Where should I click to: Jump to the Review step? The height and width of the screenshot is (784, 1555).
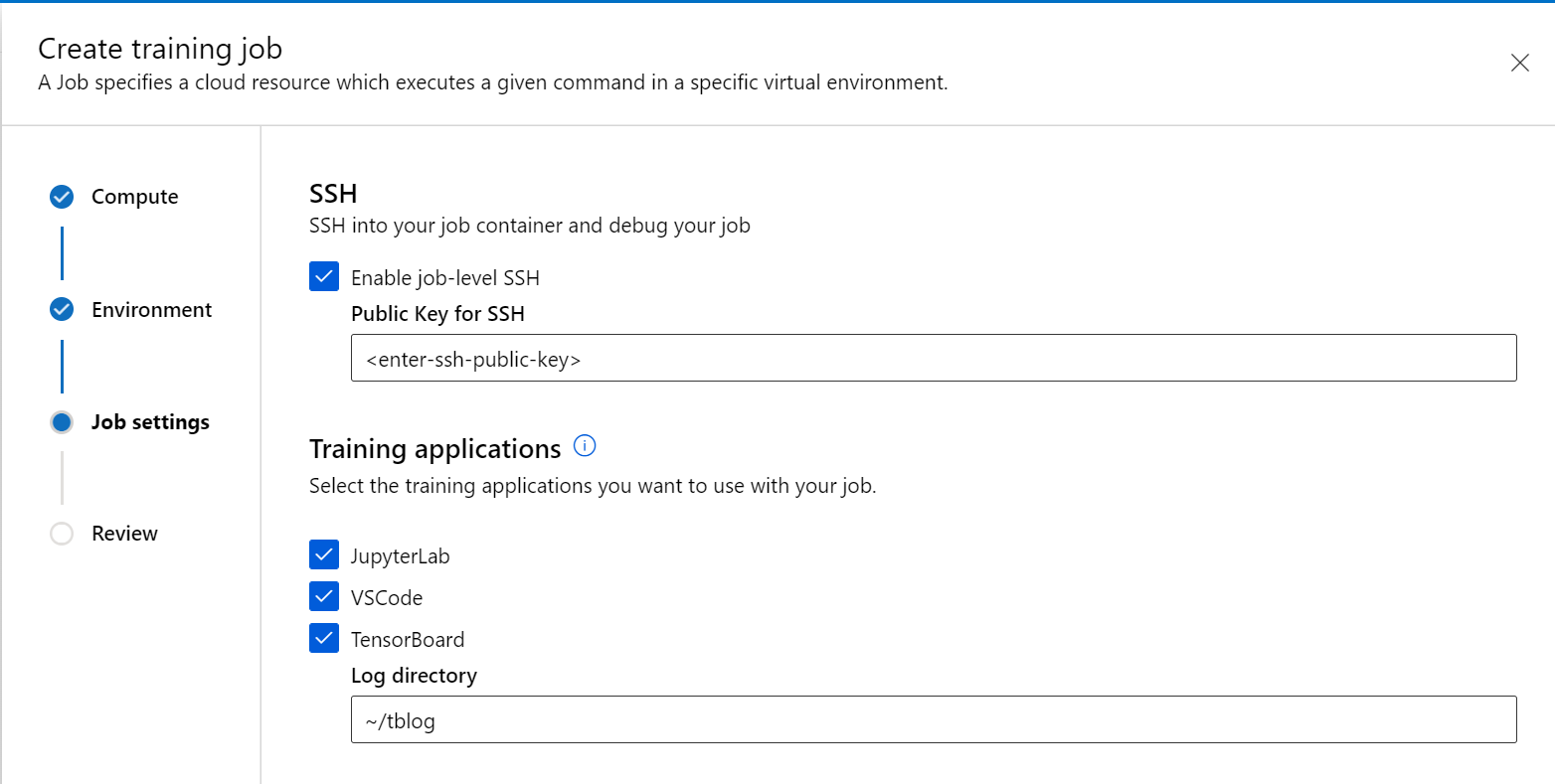[x=124, y=534]
